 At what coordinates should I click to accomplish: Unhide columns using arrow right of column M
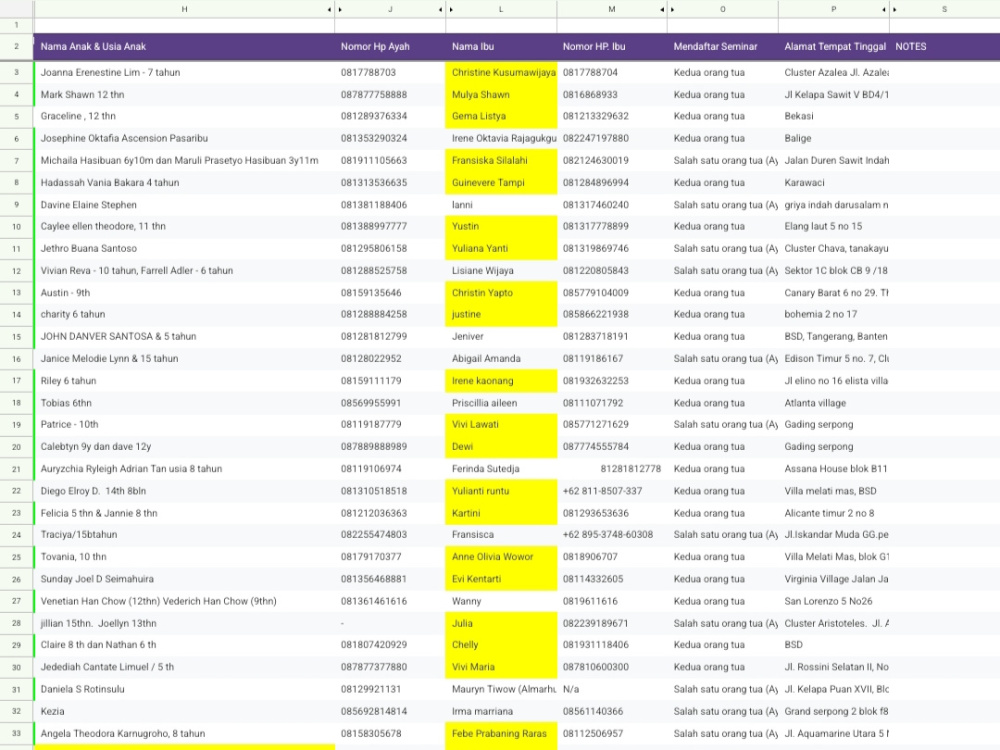click(662, 10)
